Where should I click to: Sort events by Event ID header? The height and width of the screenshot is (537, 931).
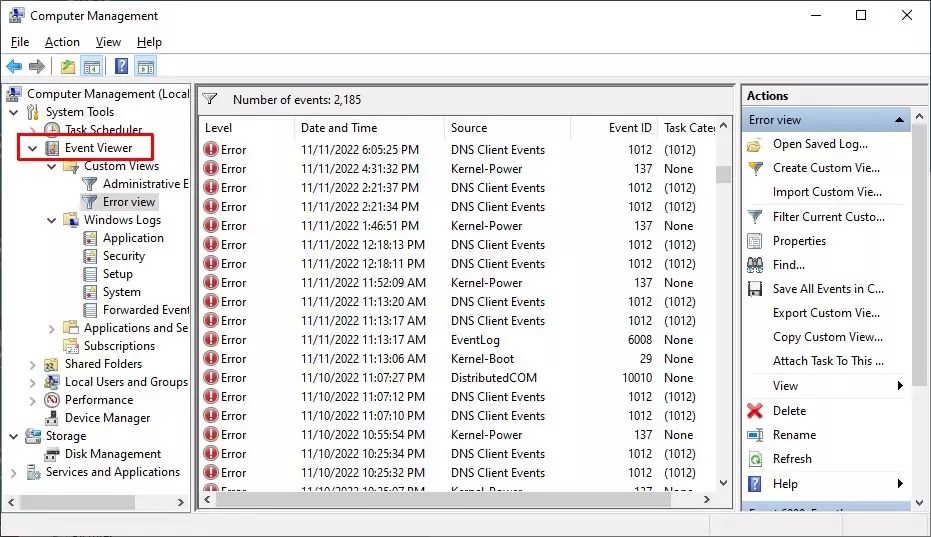point(614,128)
